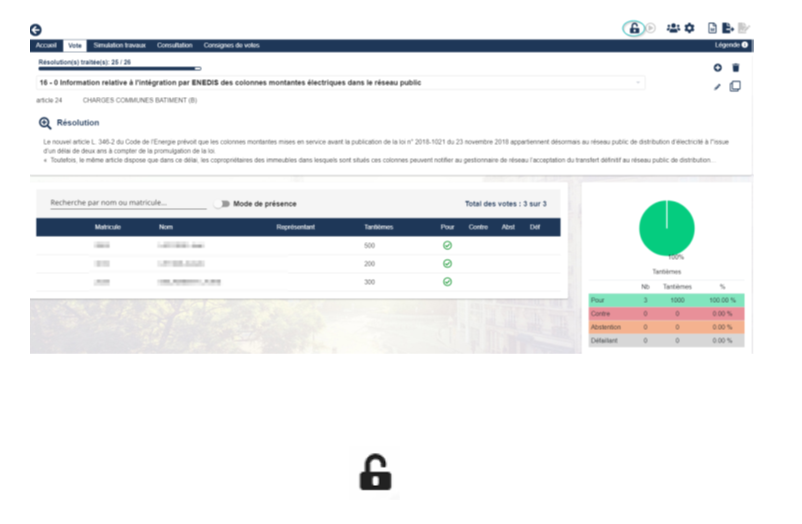Viewport: 802px width, 524px height.
Task: Toggle Pour vote for the 300 tantièmes row
Action: click(x=447, y=282)
